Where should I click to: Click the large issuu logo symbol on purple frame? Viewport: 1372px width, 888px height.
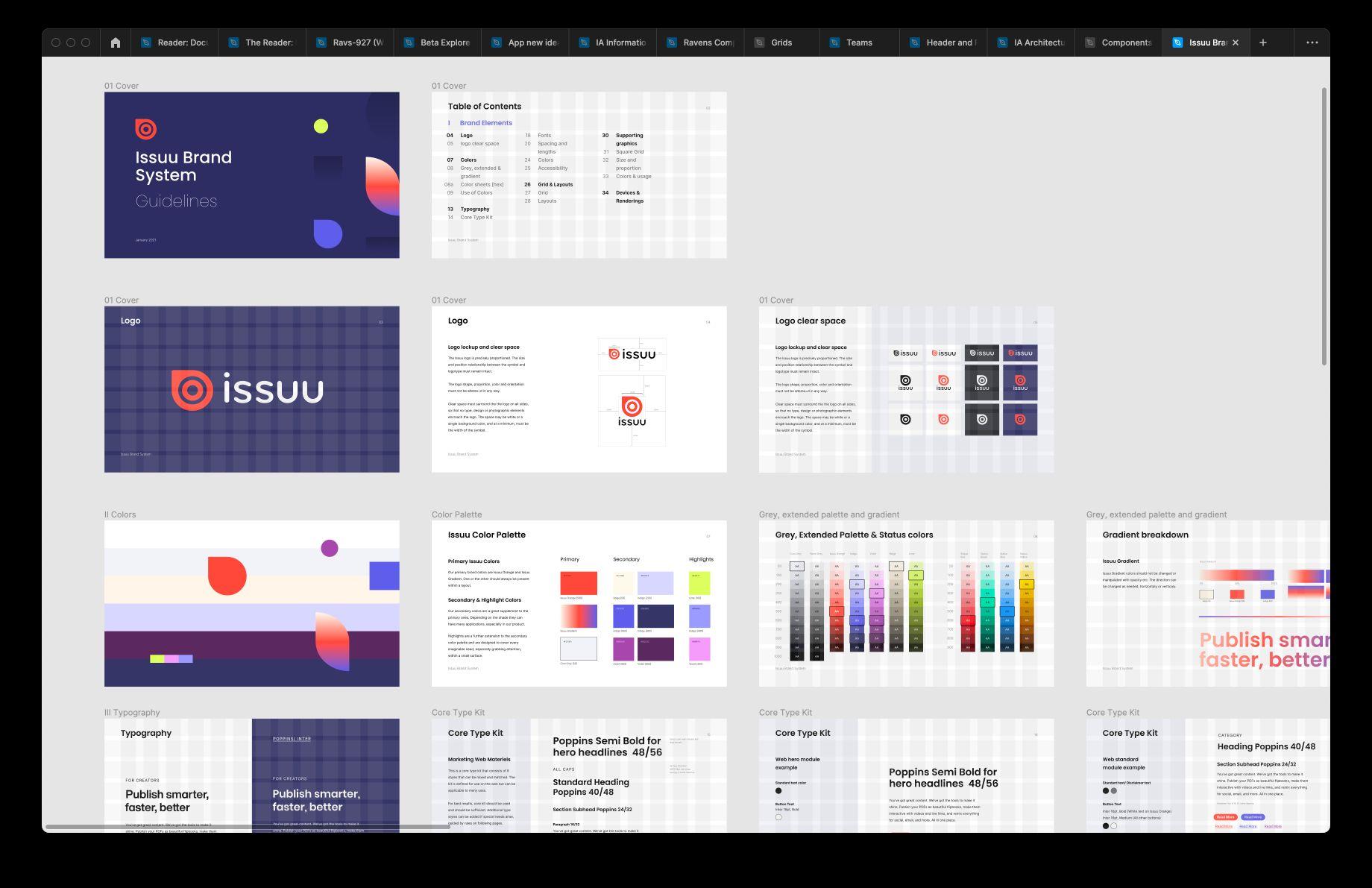(192, 390)
